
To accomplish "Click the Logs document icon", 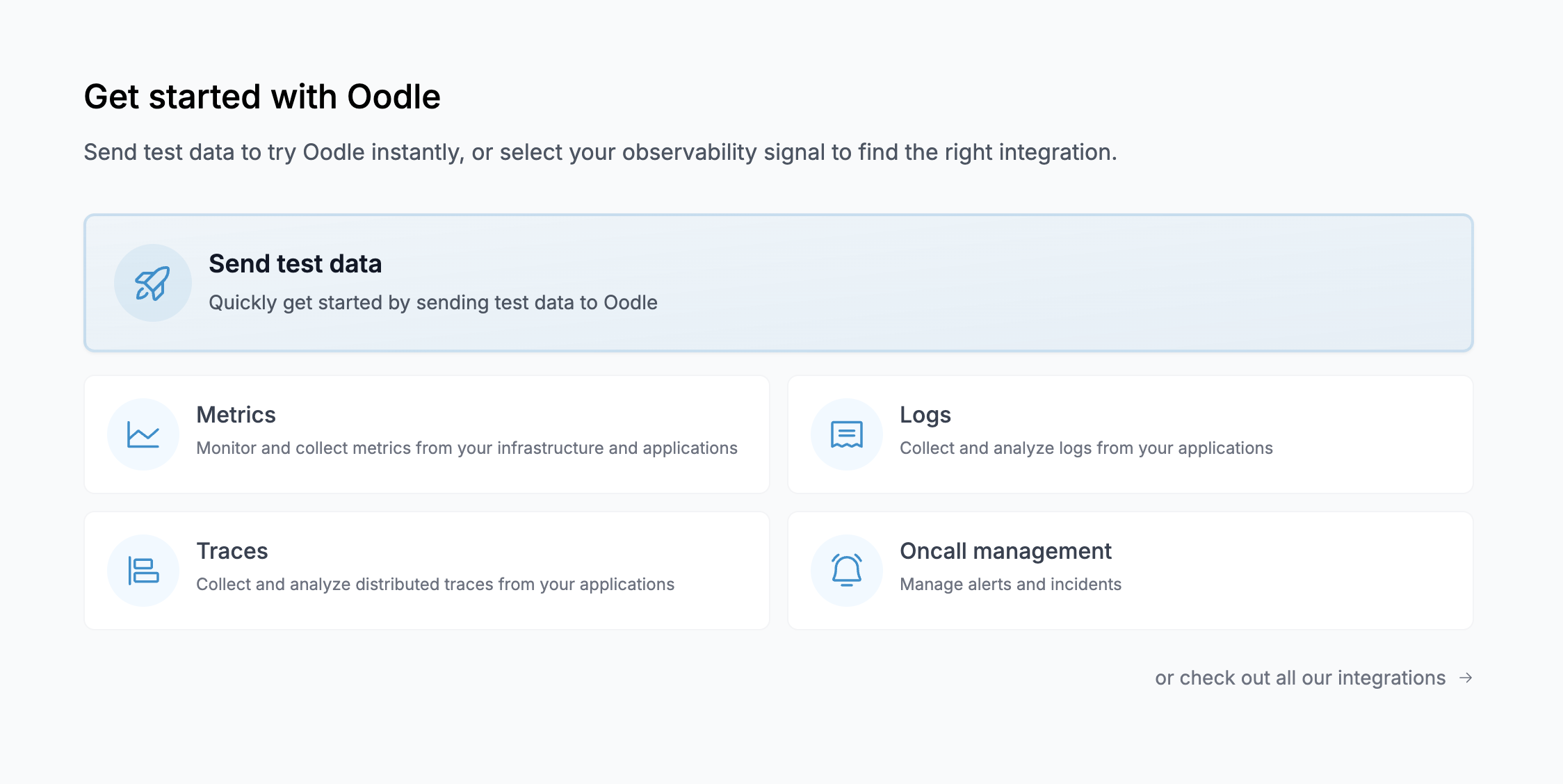I will [x=846, y=434].
